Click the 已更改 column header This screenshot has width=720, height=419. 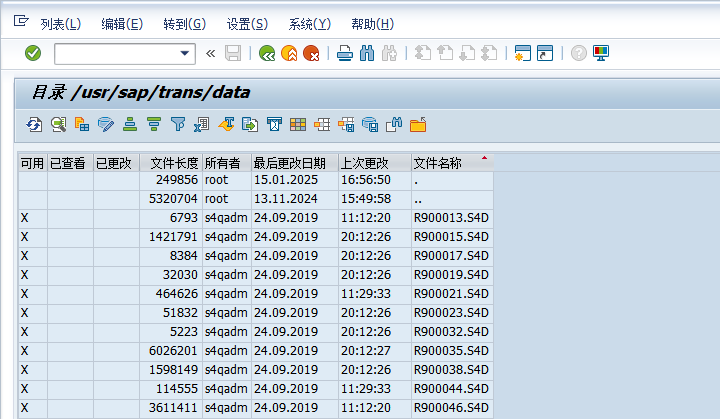(117, 163)
